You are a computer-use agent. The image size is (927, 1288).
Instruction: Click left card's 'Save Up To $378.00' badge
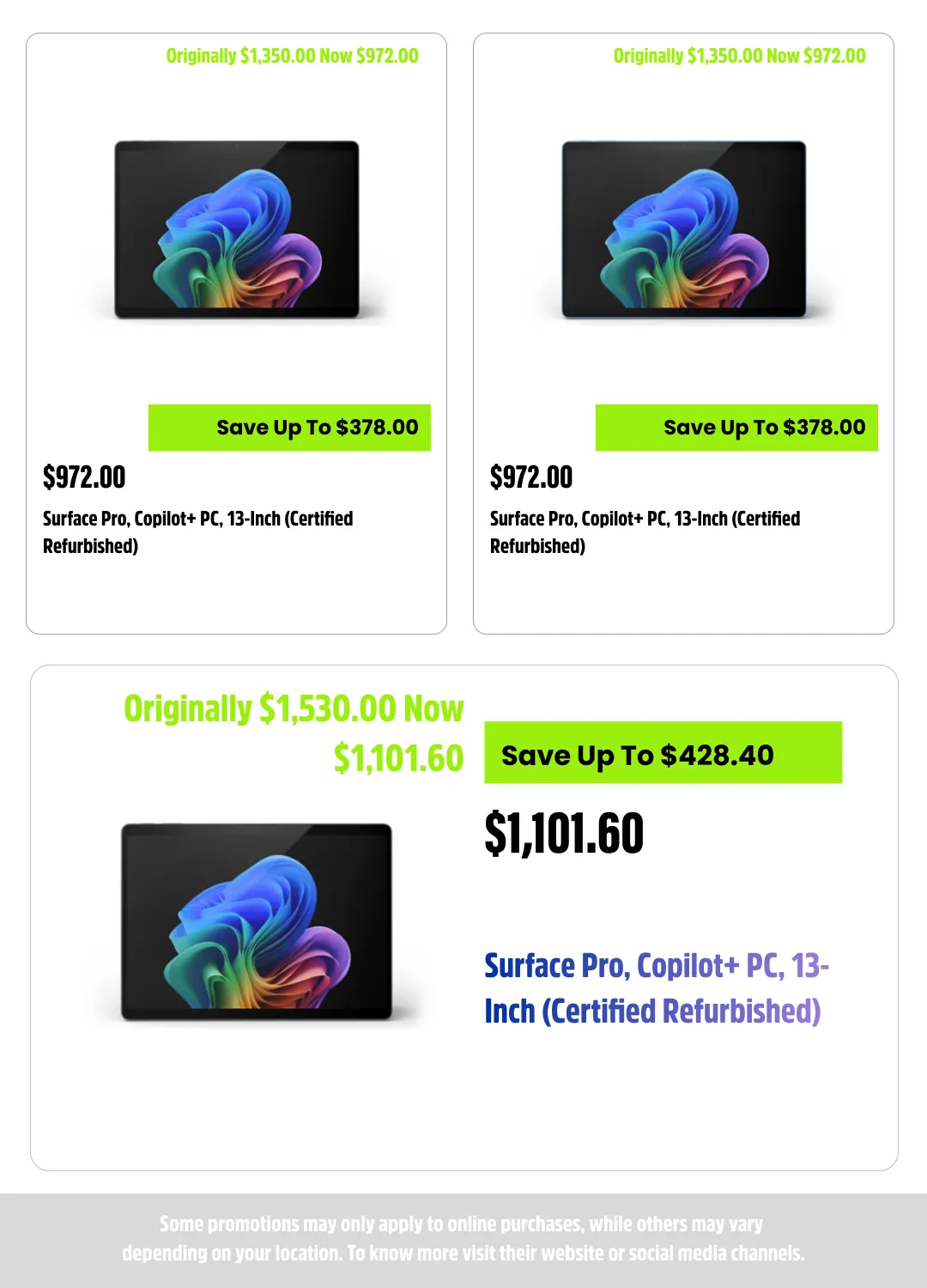click(x=289, y=428)
